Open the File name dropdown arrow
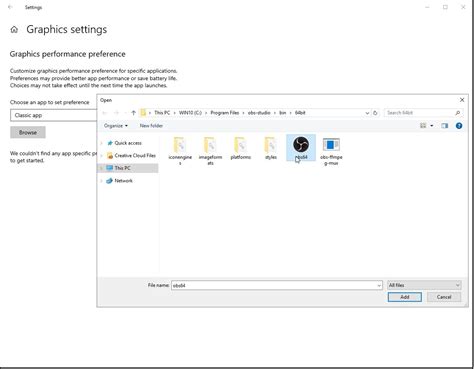474x369 pixels. 379,286
